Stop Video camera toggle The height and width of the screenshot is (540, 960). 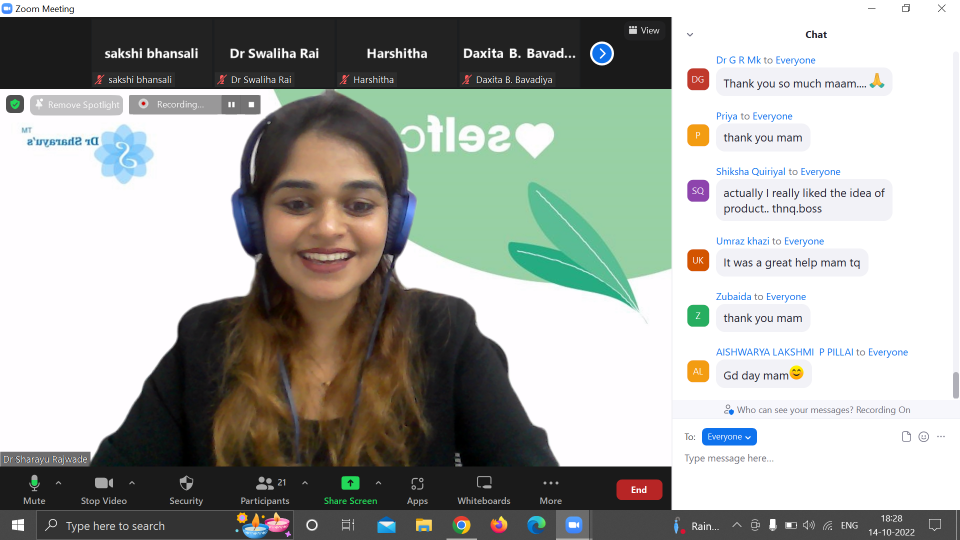103,484
